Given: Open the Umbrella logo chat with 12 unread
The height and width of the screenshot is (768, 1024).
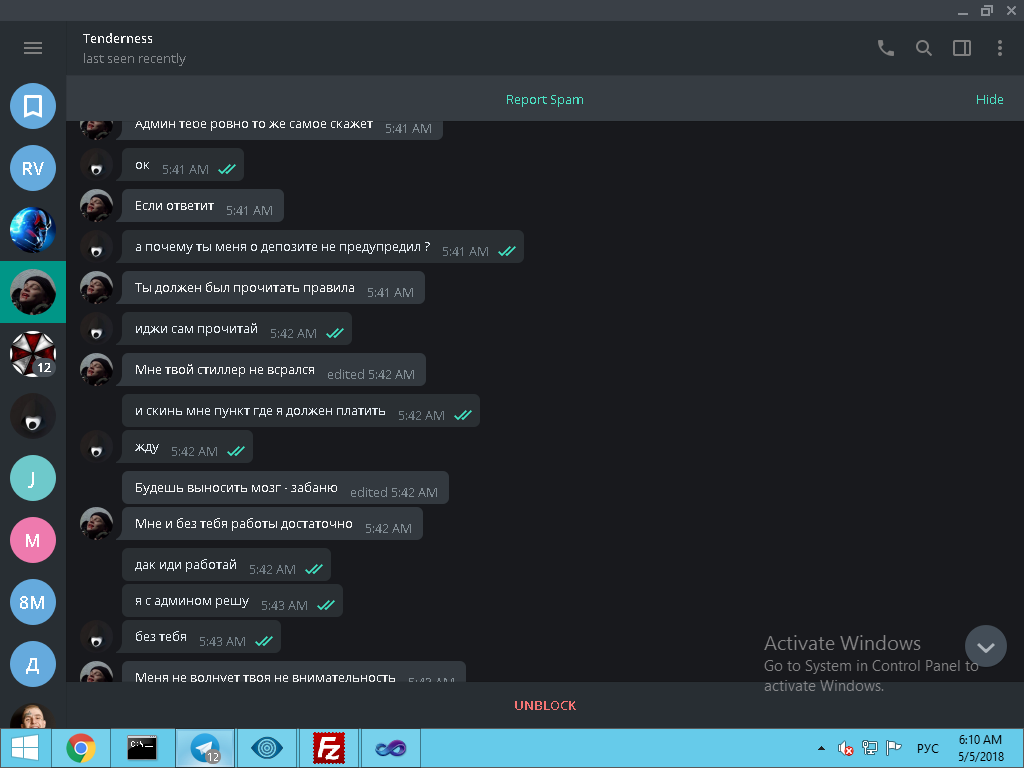Looking at the screenshot, I should point(33,354).
